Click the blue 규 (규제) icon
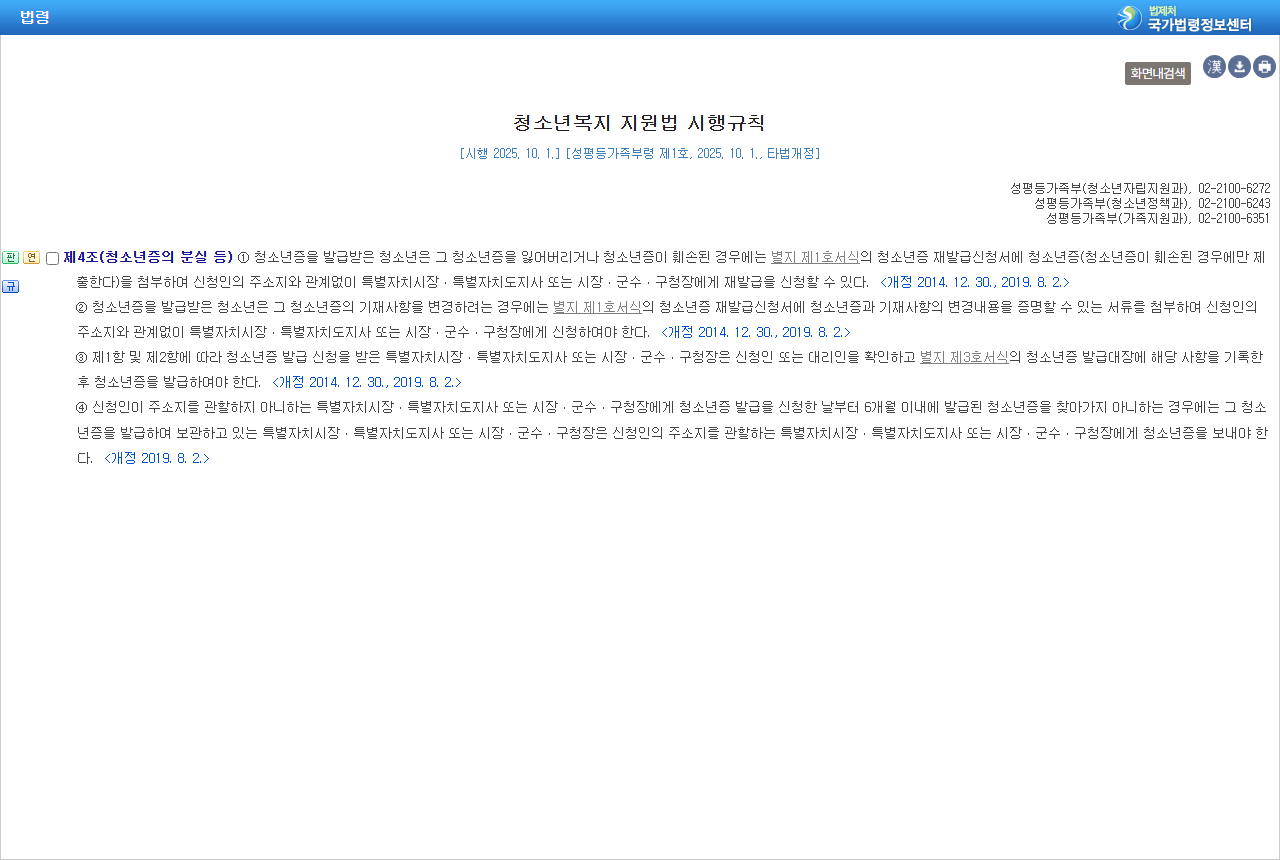This screenshot has width=1280, height=860. pyautogui.click(x=11, y=287)
